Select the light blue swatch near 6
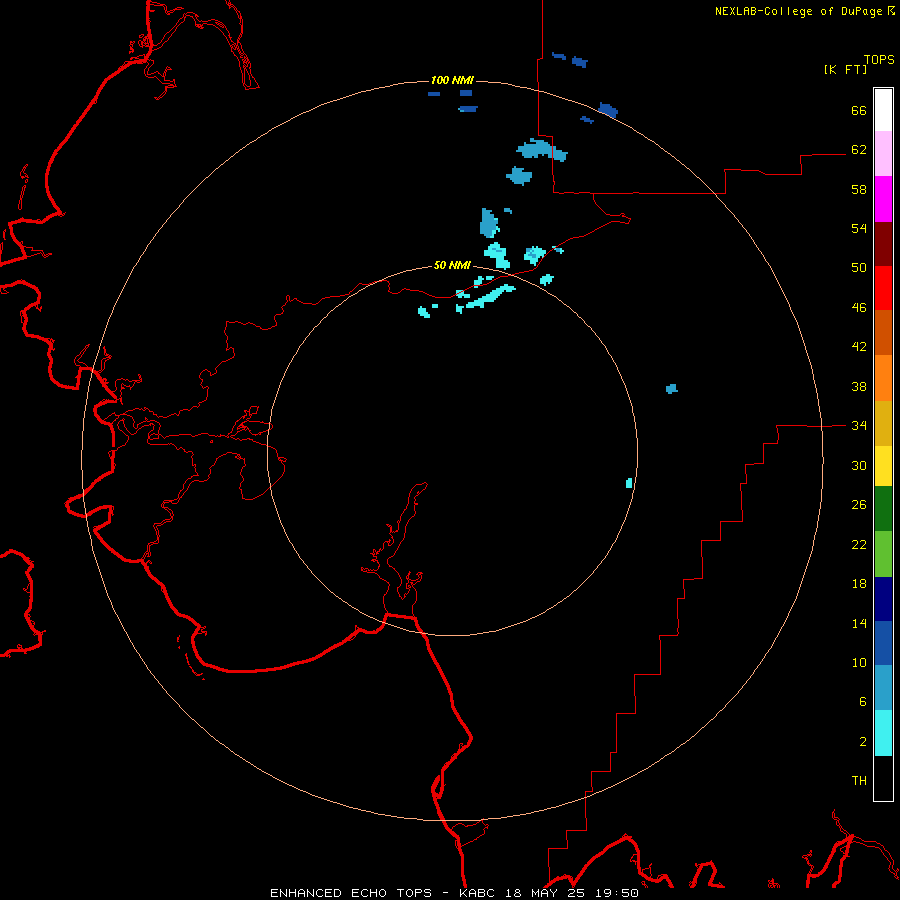Image resolution: width=900 pixels, height=900 pixels. (x=883, y=688)
